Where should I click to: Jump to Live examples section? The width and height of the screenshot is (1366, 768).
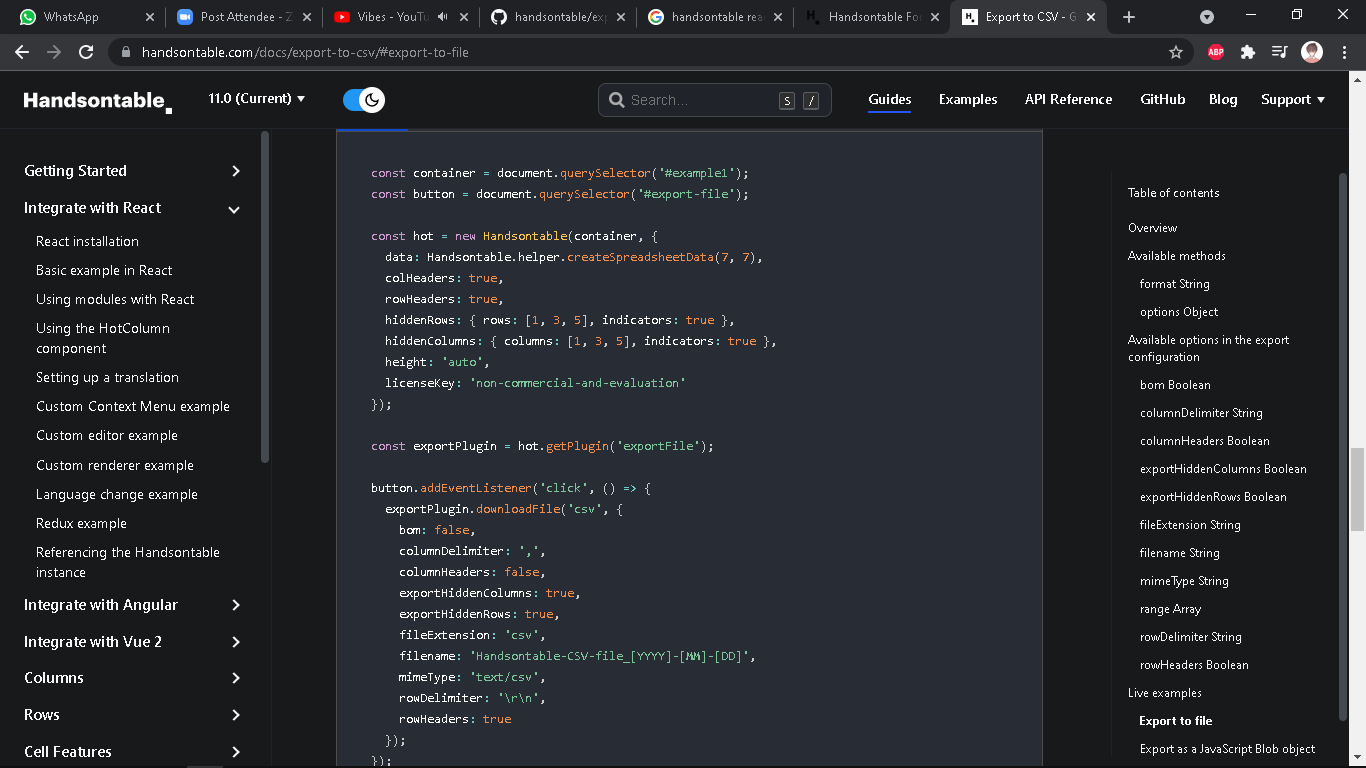point(1165,693)
